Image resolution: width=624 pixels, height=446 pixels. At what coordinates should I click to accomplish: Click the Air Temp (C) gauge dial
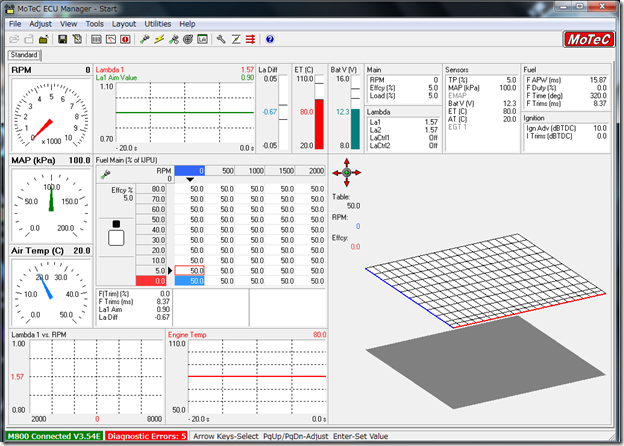point(51,292)
